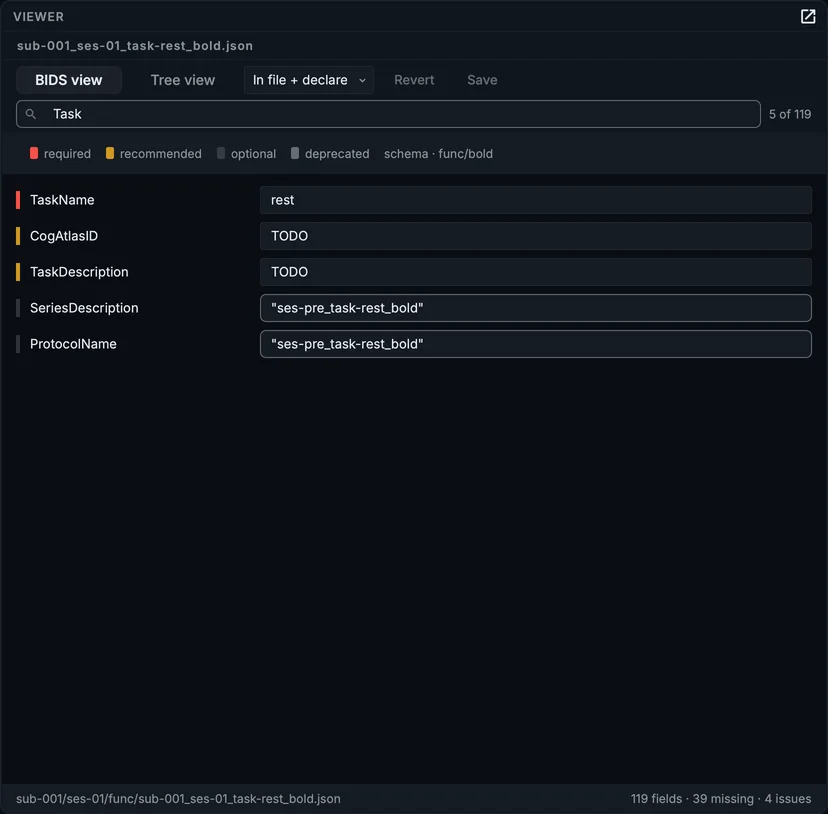Select the SeriesDescription field label

[x=84, y=308]
